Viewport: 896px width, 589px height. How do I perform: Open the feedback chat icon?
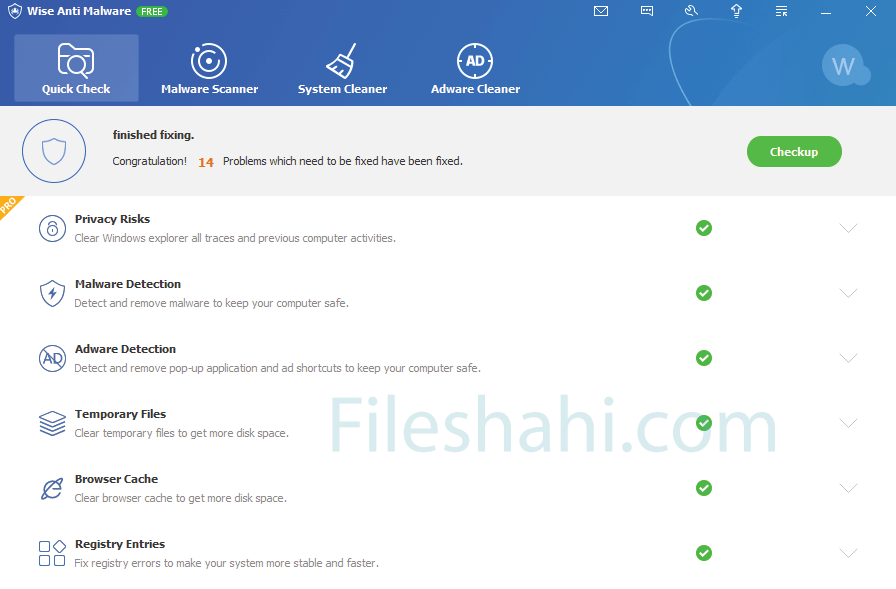click(646, 11)
